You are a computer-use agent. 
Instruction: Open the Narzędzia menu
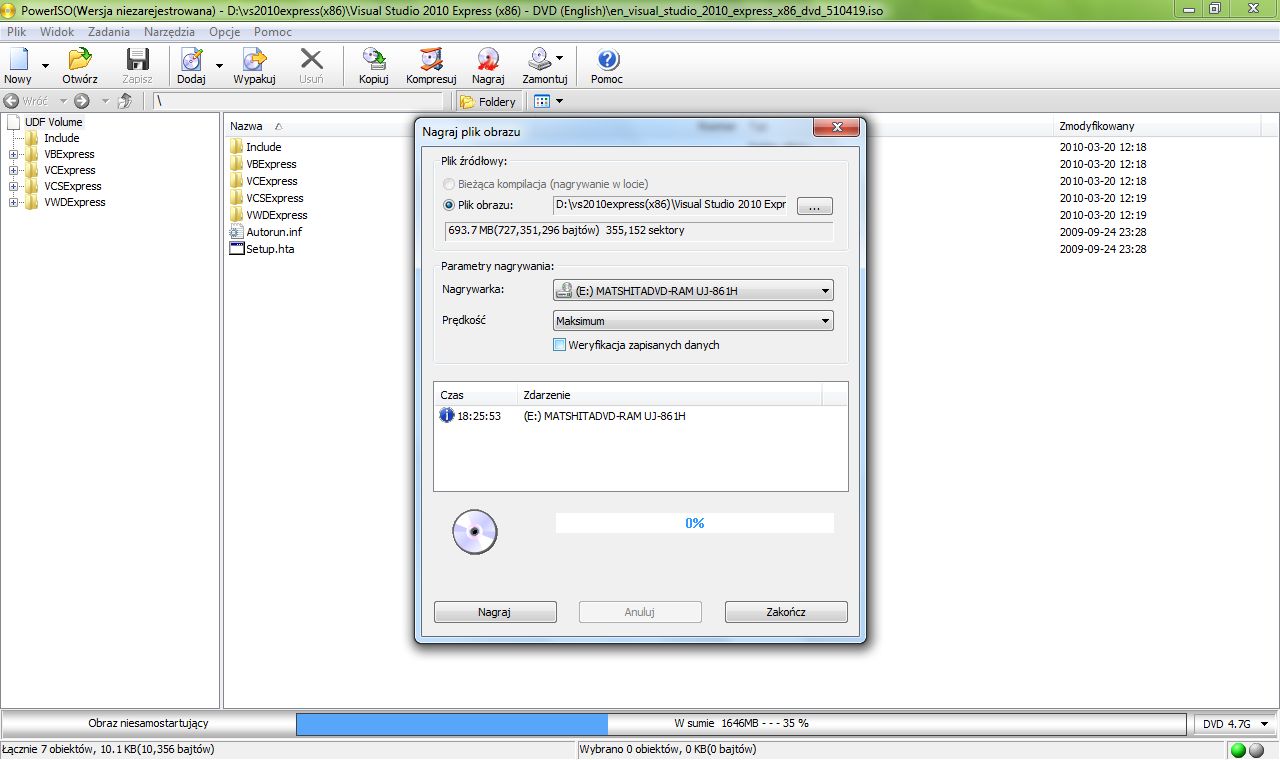tap(169, 32)
